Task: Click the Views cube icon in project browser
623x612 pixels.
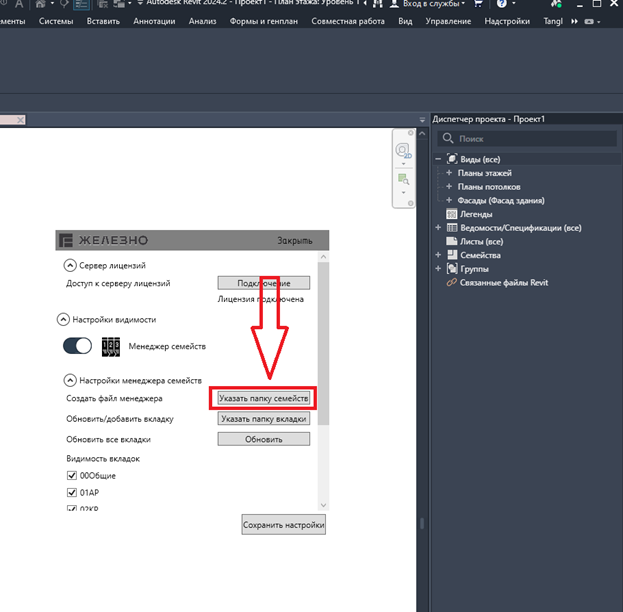Action: tap(452, 159)
